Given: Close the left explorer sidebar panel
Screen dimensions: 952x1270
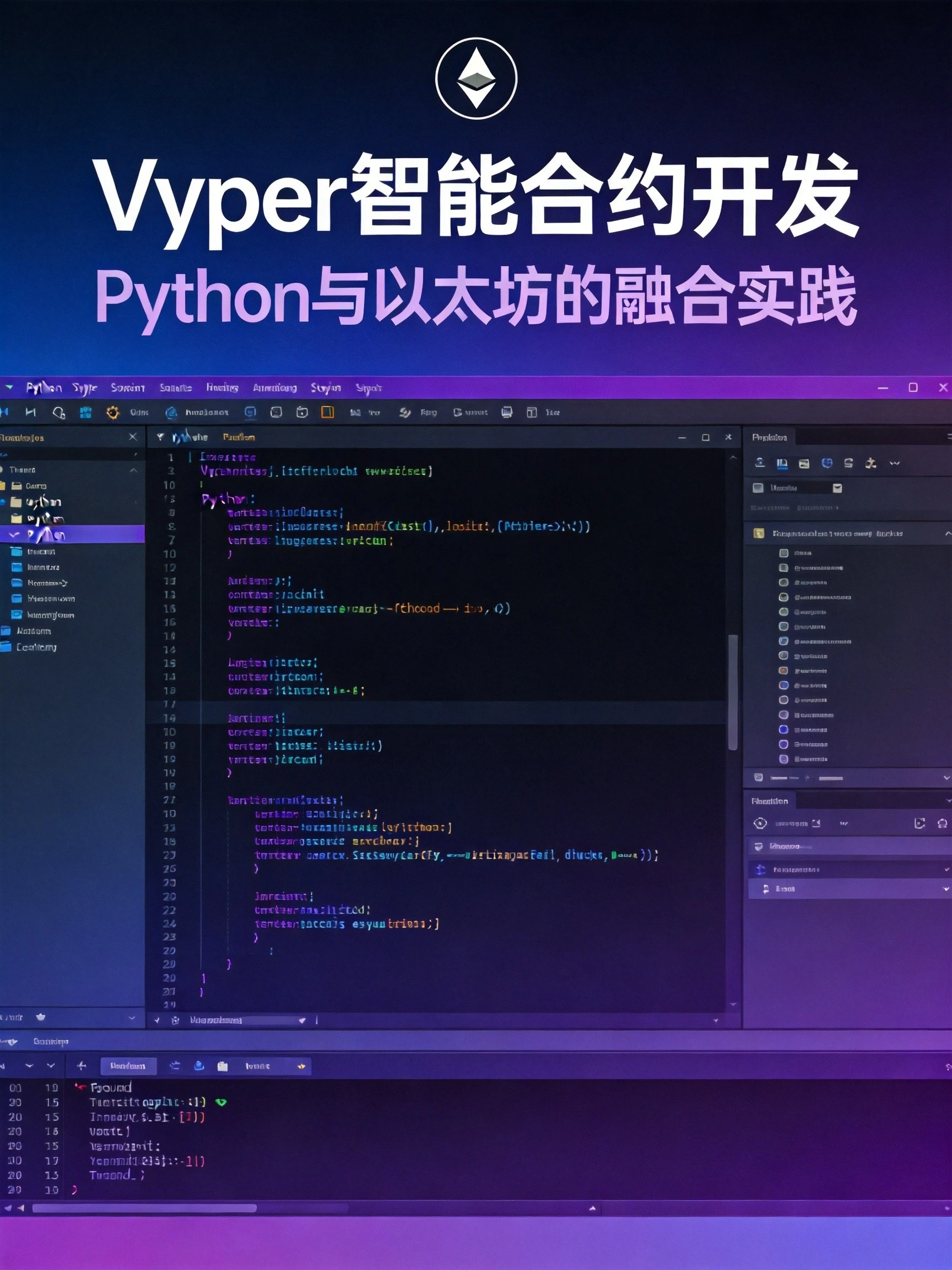Looking at the screenshot, I should click(133, 437).
